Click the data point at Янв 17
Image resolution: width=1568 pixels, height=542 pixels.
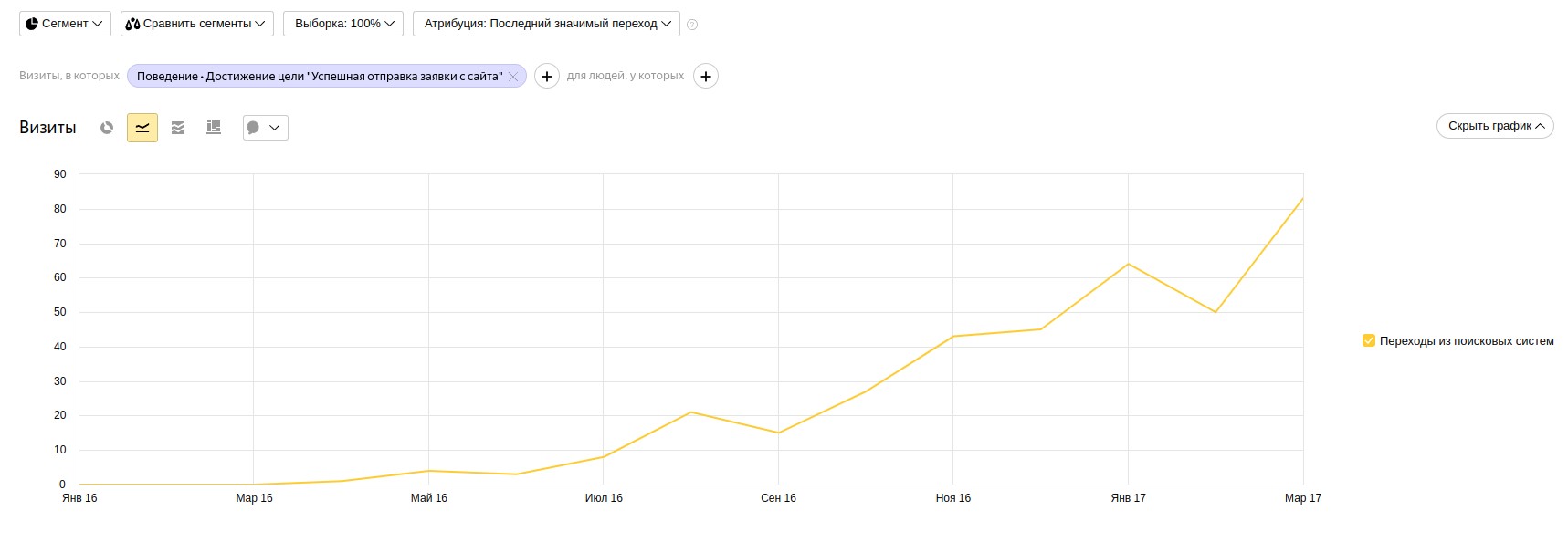1129,265
